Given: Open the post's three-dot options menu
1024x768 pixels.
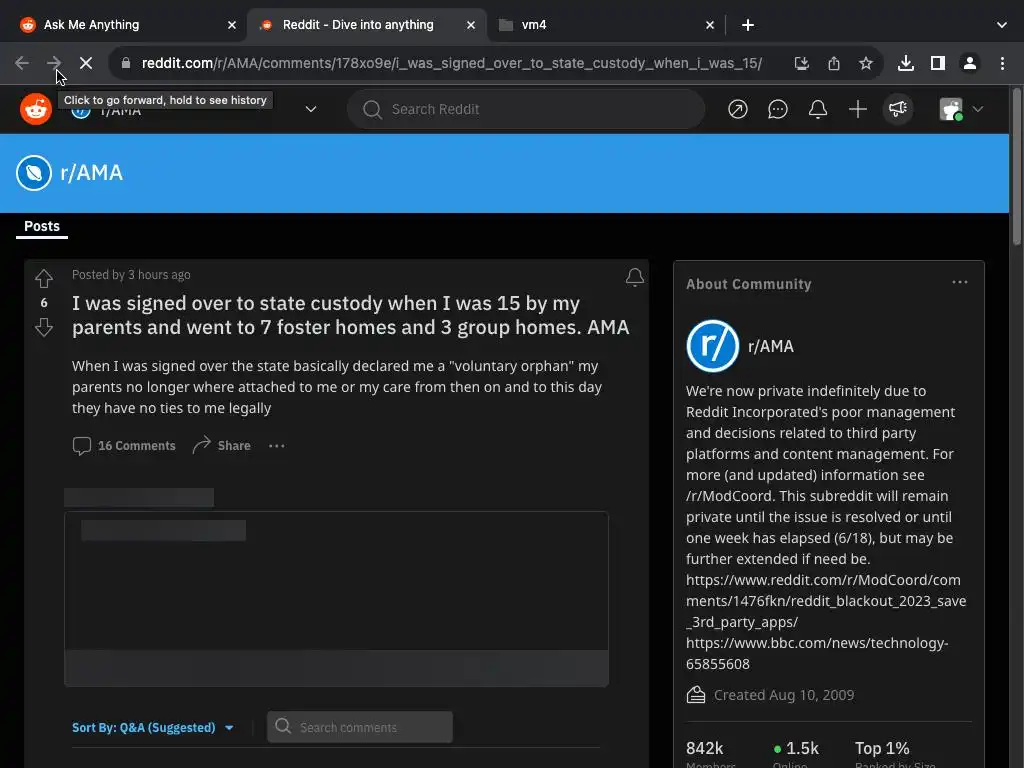Looking at the screenshot, I should 276,445.
